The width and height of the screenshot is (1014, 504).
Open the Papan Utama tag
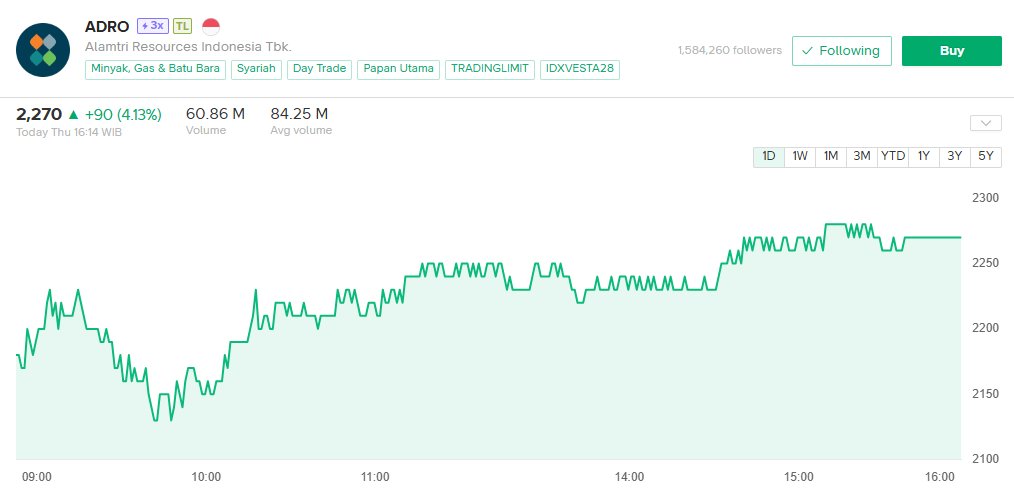point(398,69)
